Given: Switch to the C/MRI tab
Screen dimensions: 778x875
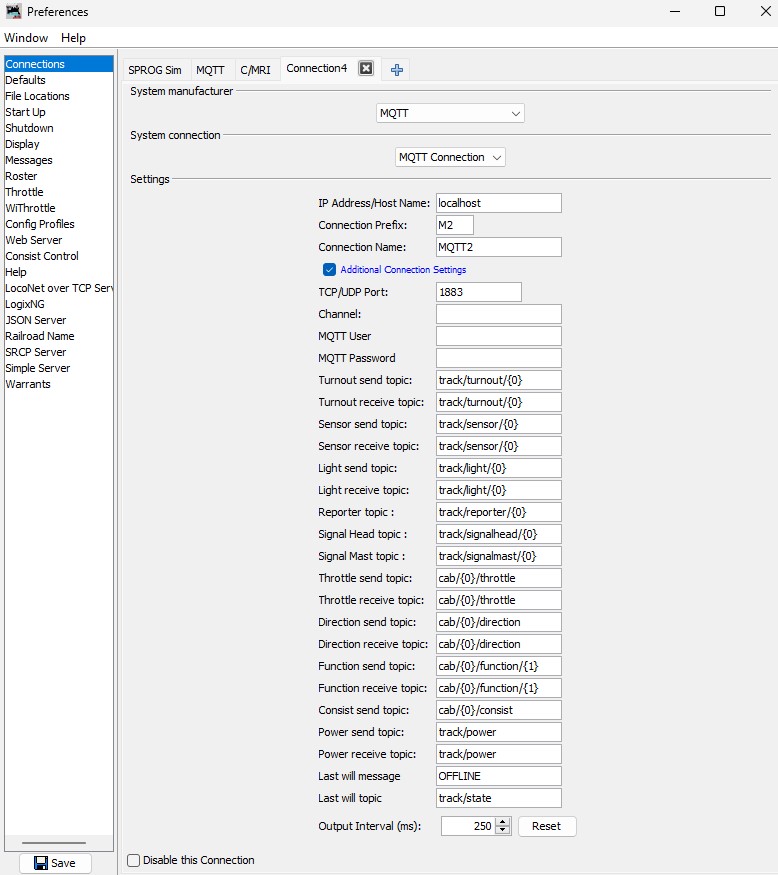Looking at the screenshot, I should (255, 70).
